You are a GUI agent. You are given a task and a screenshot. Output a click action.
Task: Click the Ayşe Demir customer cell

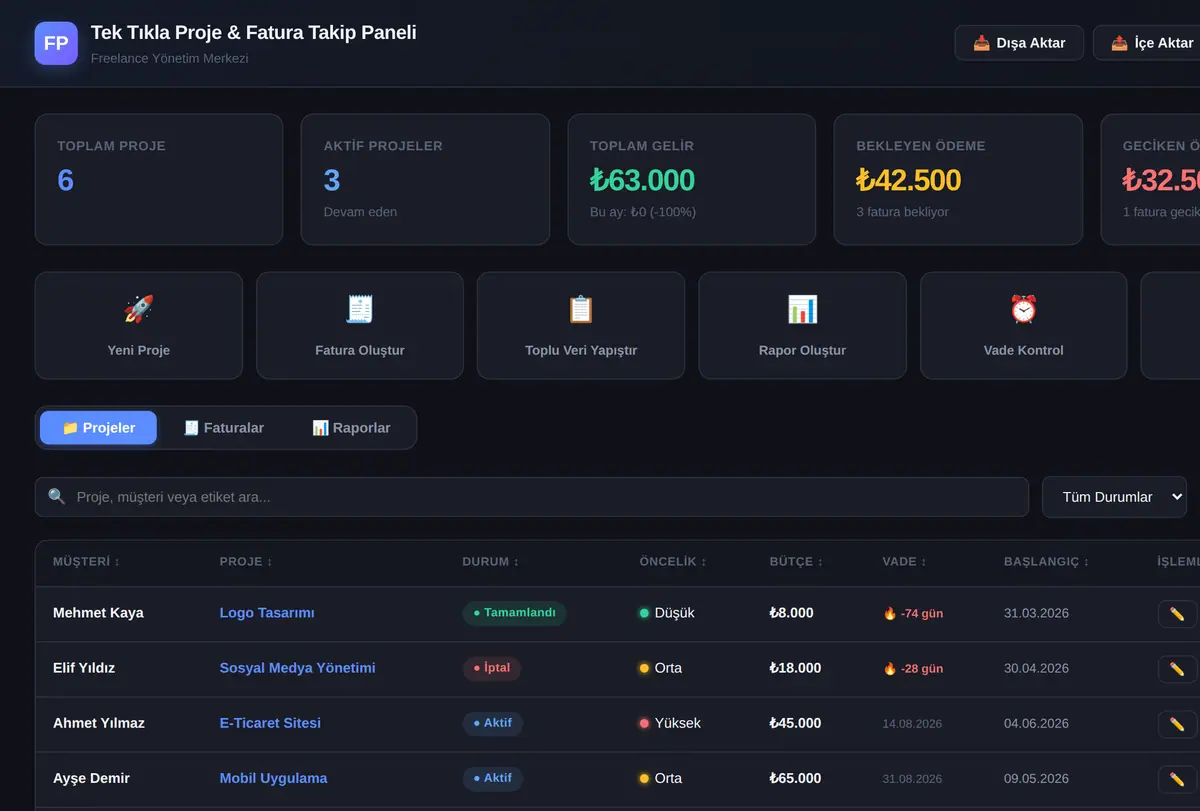click(x=91, y=778)
